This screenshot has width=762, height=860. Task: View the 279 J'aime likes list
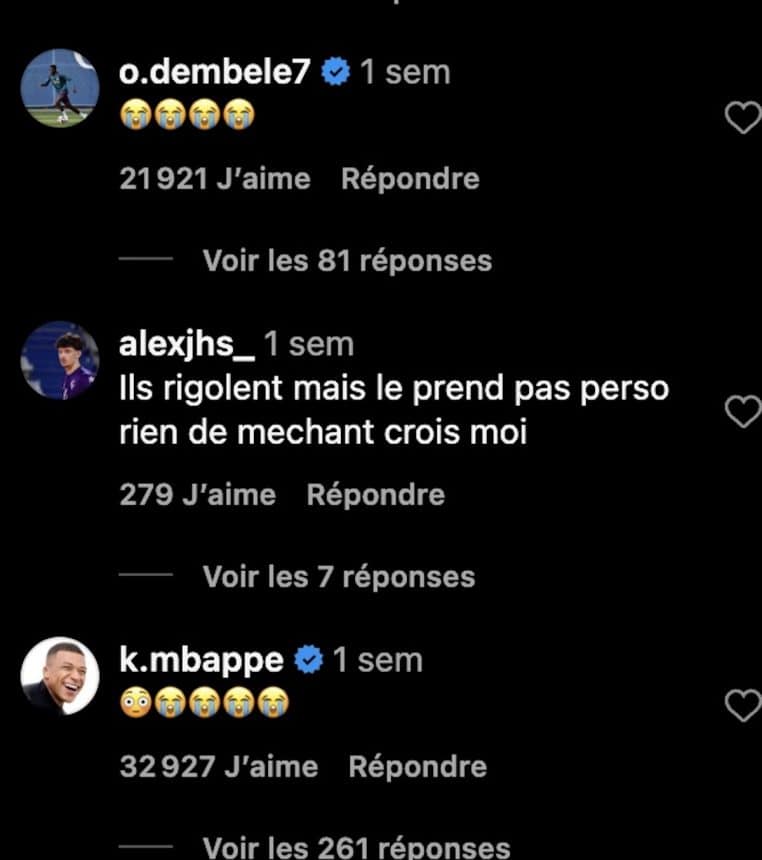pos(197,495)
